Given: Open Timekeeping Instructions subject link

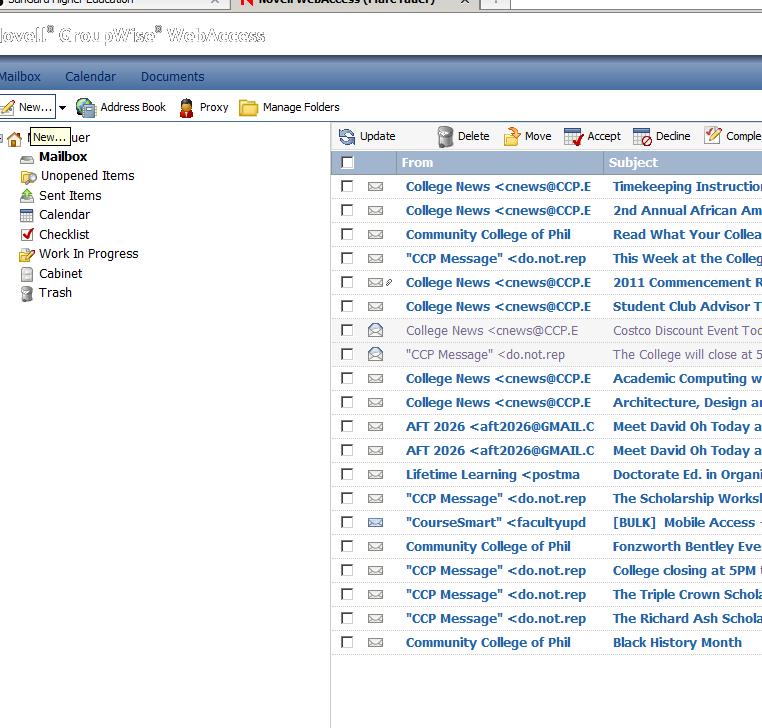Looking at the screenshot, I should [687, 186].
